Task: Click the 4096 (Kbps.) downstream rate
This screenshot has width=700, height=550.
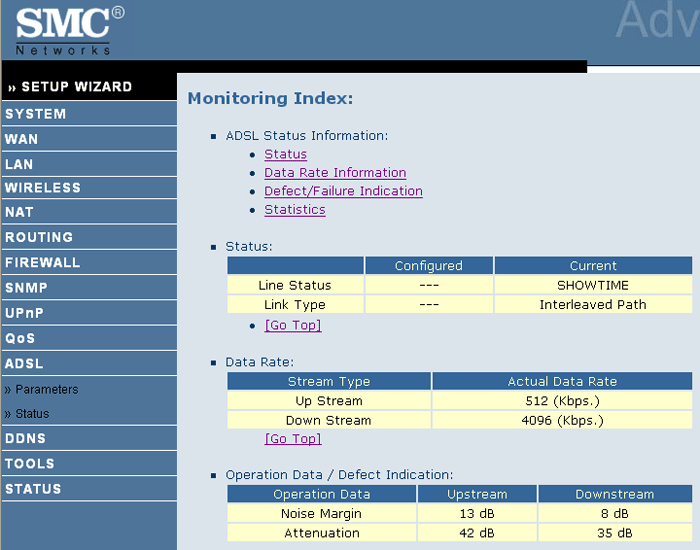Action: tap(562, 420)
